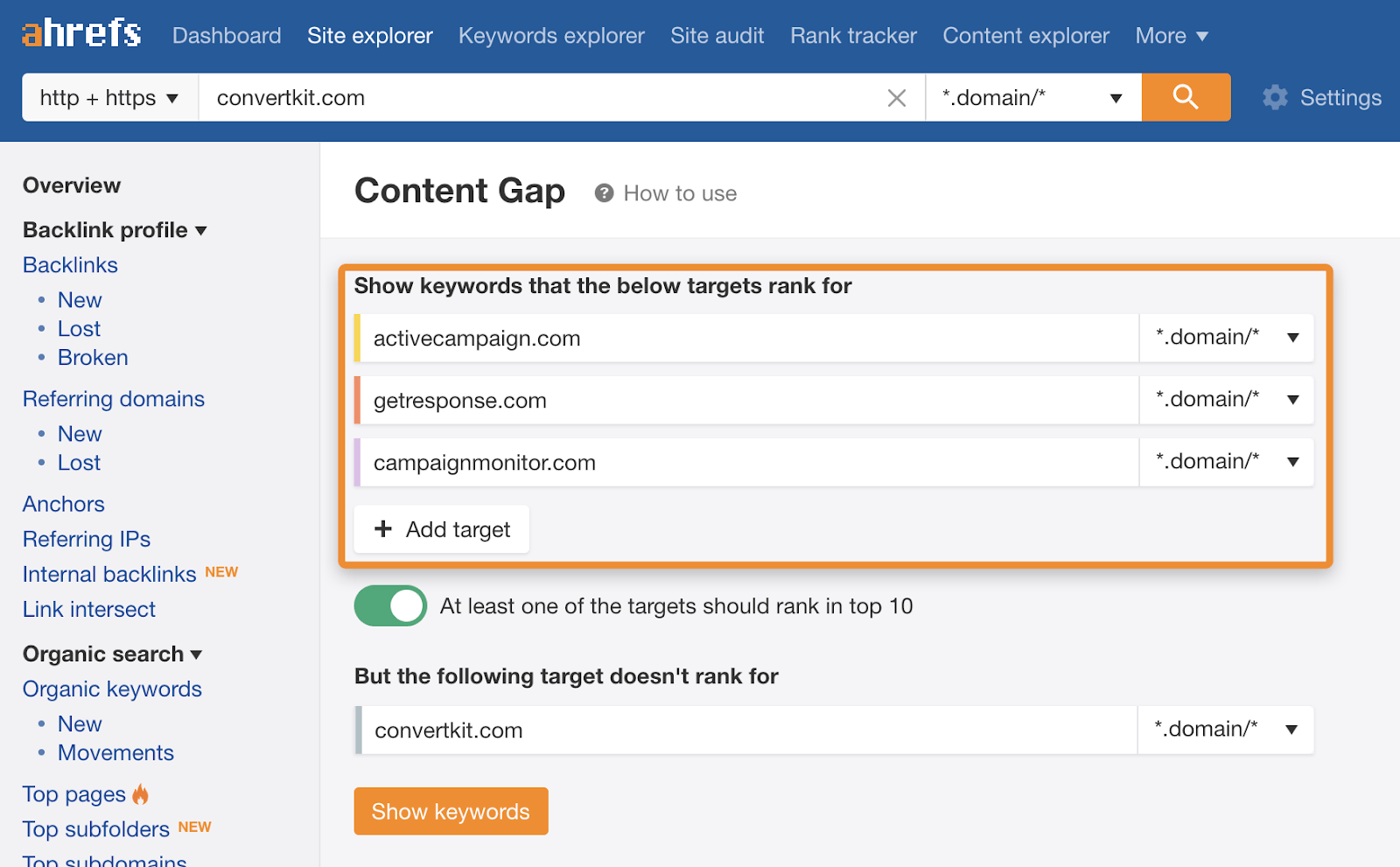The image size is (1400, 867).
Task: Click the plus icon on Add target
Action: click(382, 528)
